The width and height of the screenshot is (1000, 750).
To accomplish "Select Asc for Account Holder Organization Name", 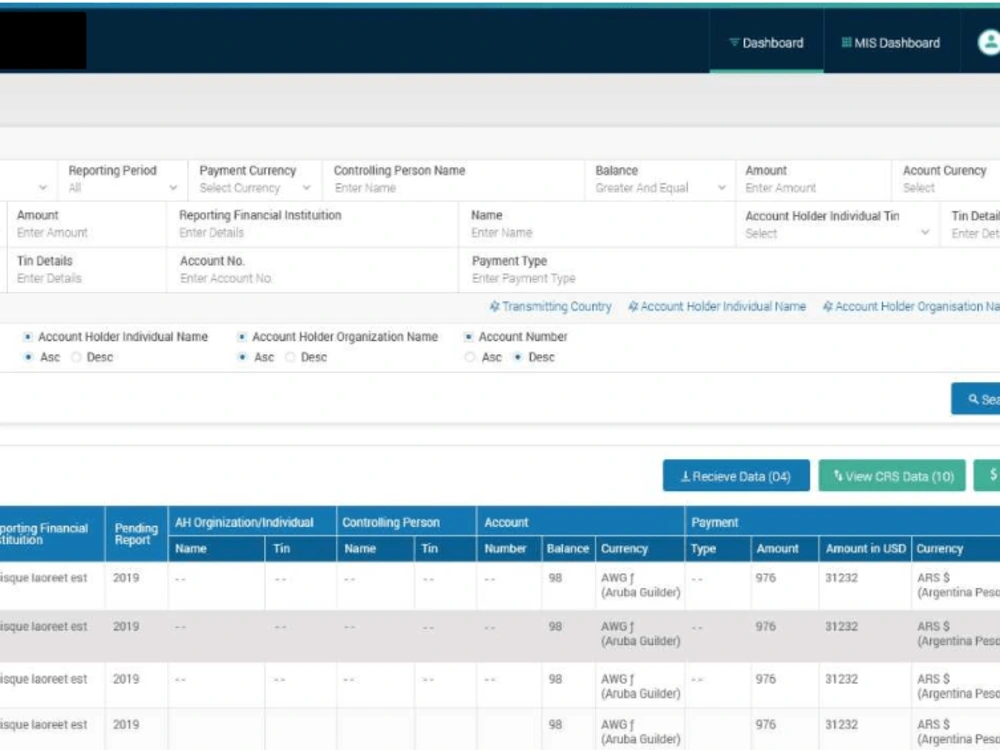I will [242, 357].
